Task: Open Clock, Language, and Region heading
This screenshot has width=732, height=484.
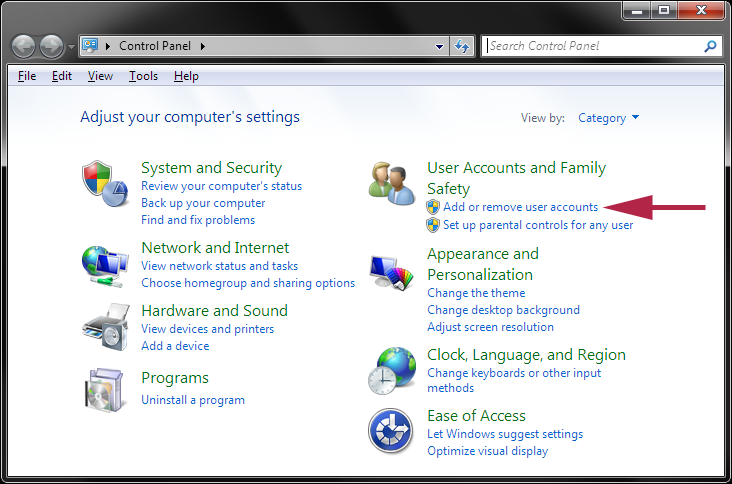Action: click(x=526, y=355)
